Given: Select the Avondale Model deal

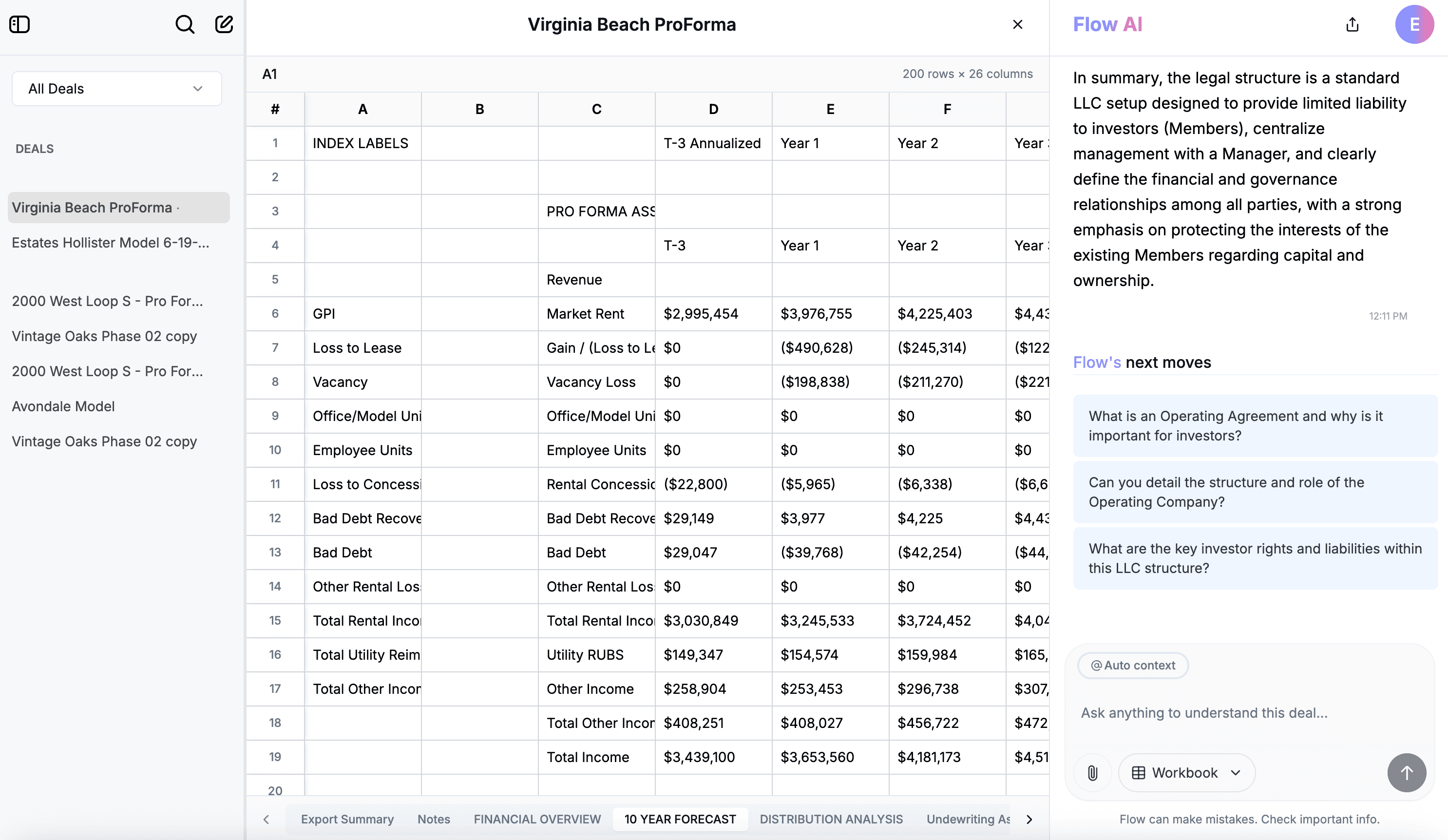Looking at the screenshot, I should coord(63,406).
